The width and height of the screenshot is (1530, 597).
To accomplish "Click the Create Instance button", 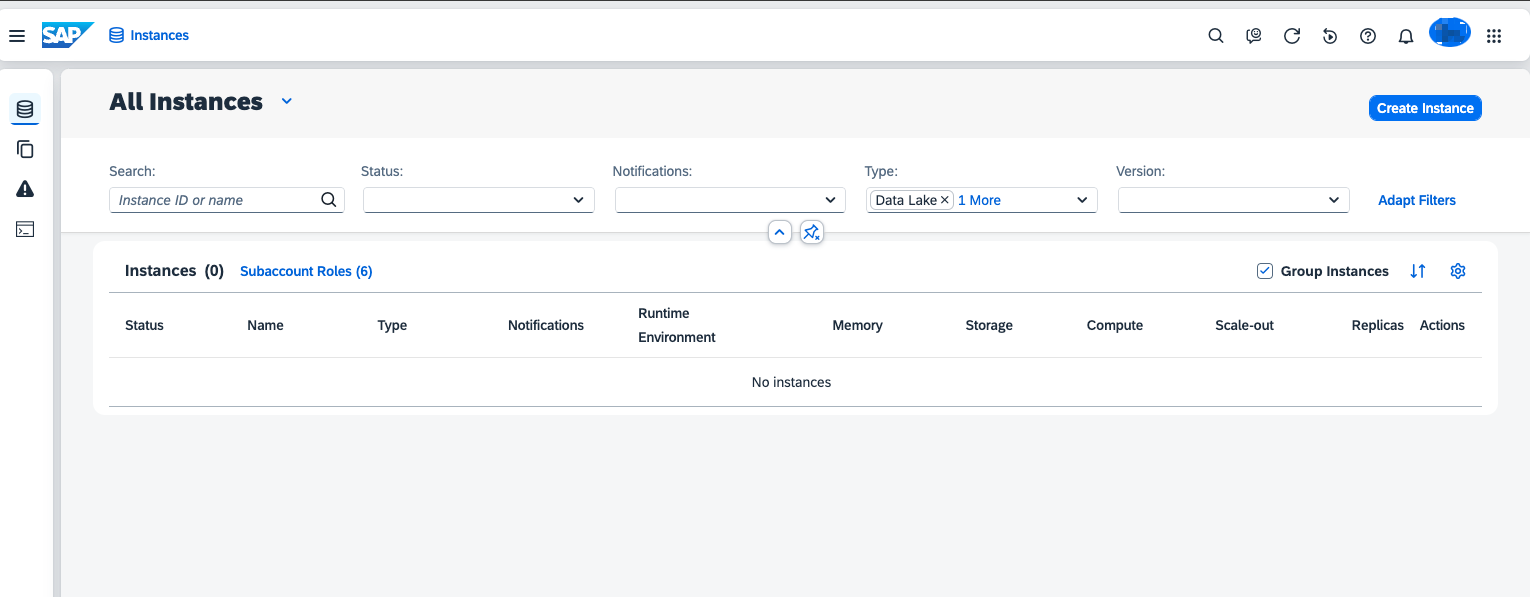I will coord(1425,108).
